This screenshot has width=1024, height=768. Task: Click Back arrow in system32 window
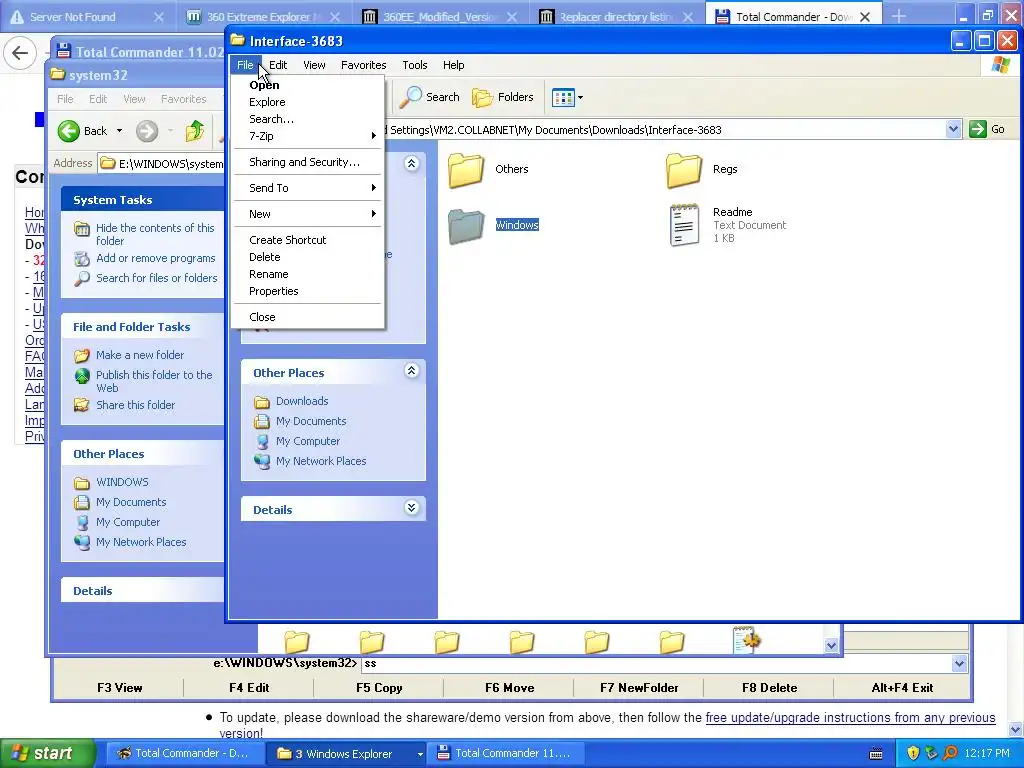pyautogui.click(x=69, y=131)
